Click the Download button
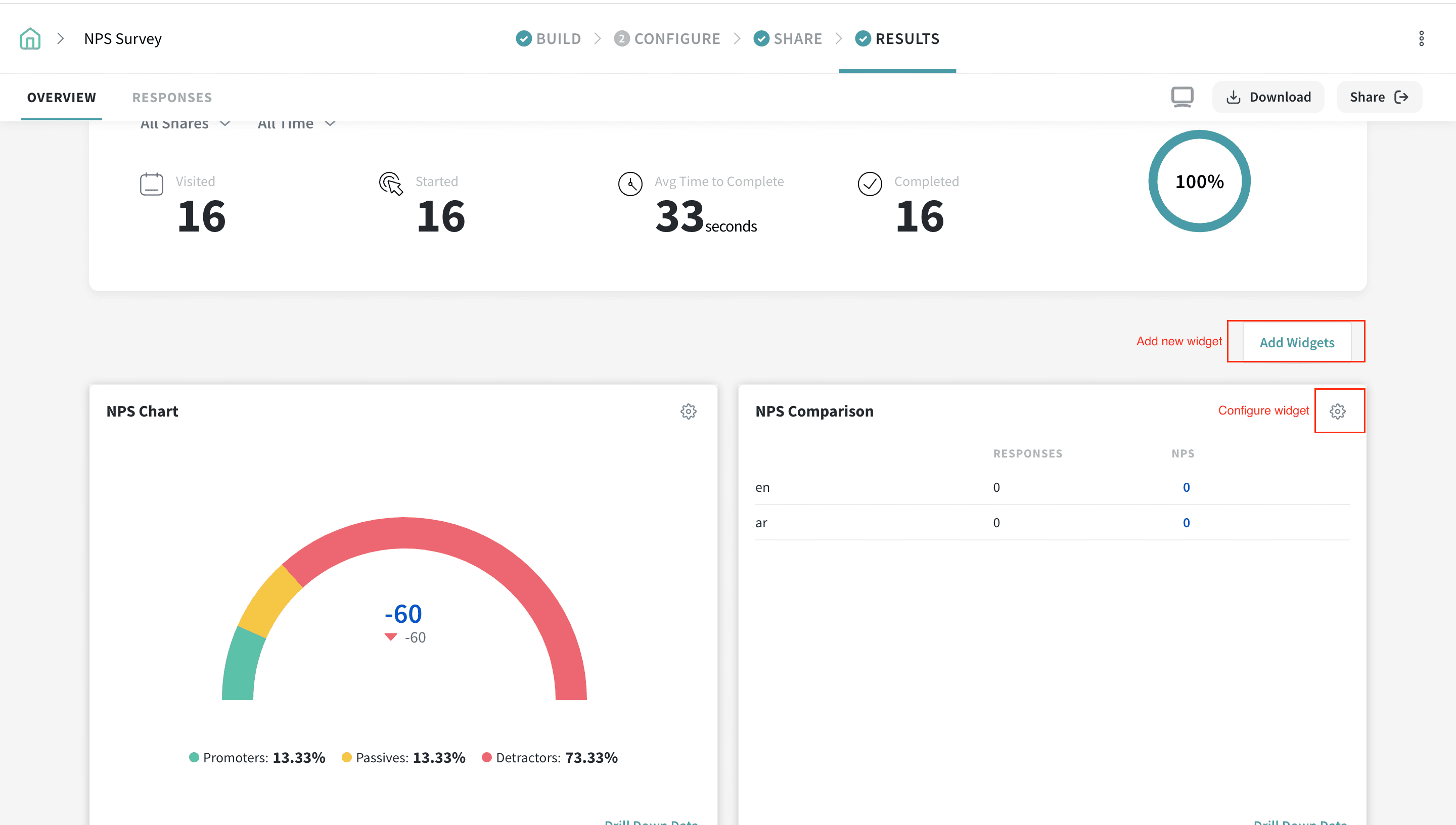The width and height of the screenshot is (1456, 825). (x=1268, y=97)
